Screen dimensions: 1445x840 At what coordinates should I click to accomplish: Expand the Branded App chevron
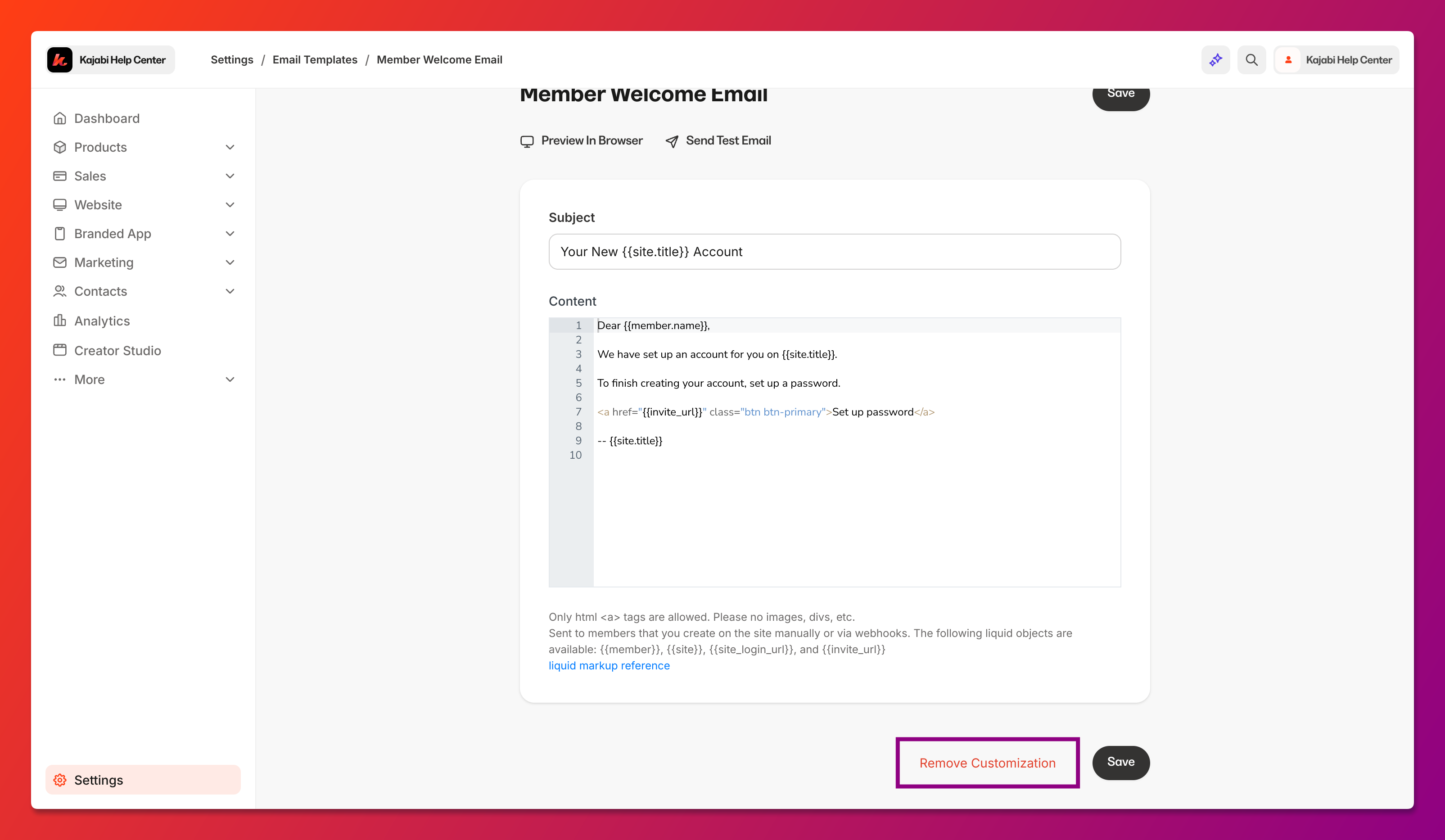click(230, 233)
